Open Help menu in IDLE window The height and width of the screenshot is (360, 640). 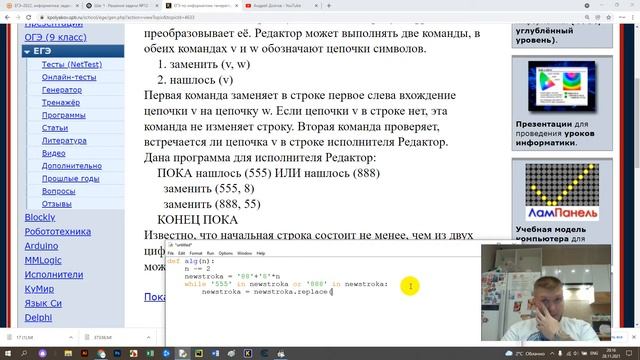click(x=261, y=253)
